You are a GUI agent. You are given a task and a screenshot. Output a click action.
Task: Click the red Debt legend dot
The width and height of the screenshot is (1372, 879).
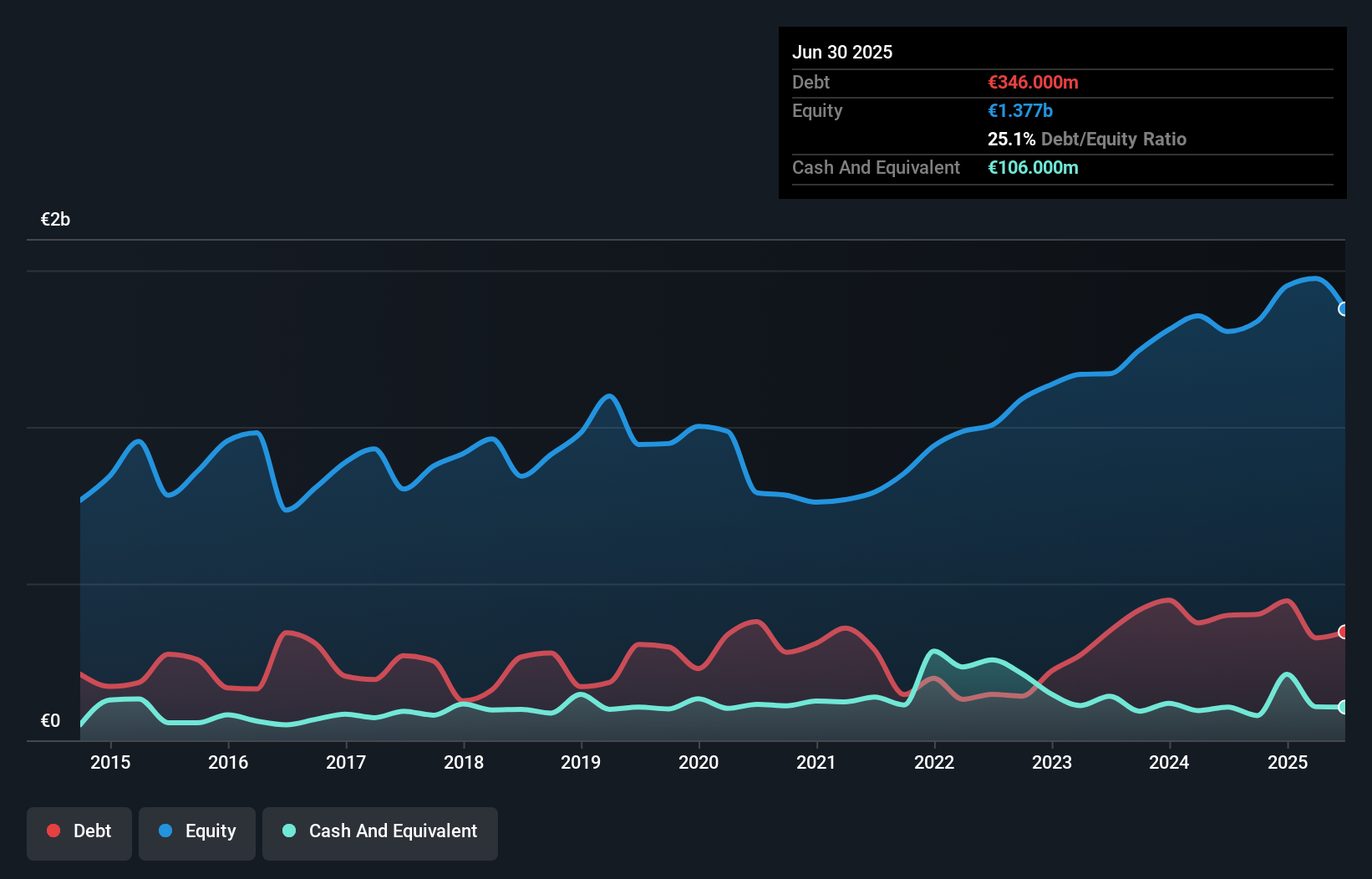pos(53,831)
